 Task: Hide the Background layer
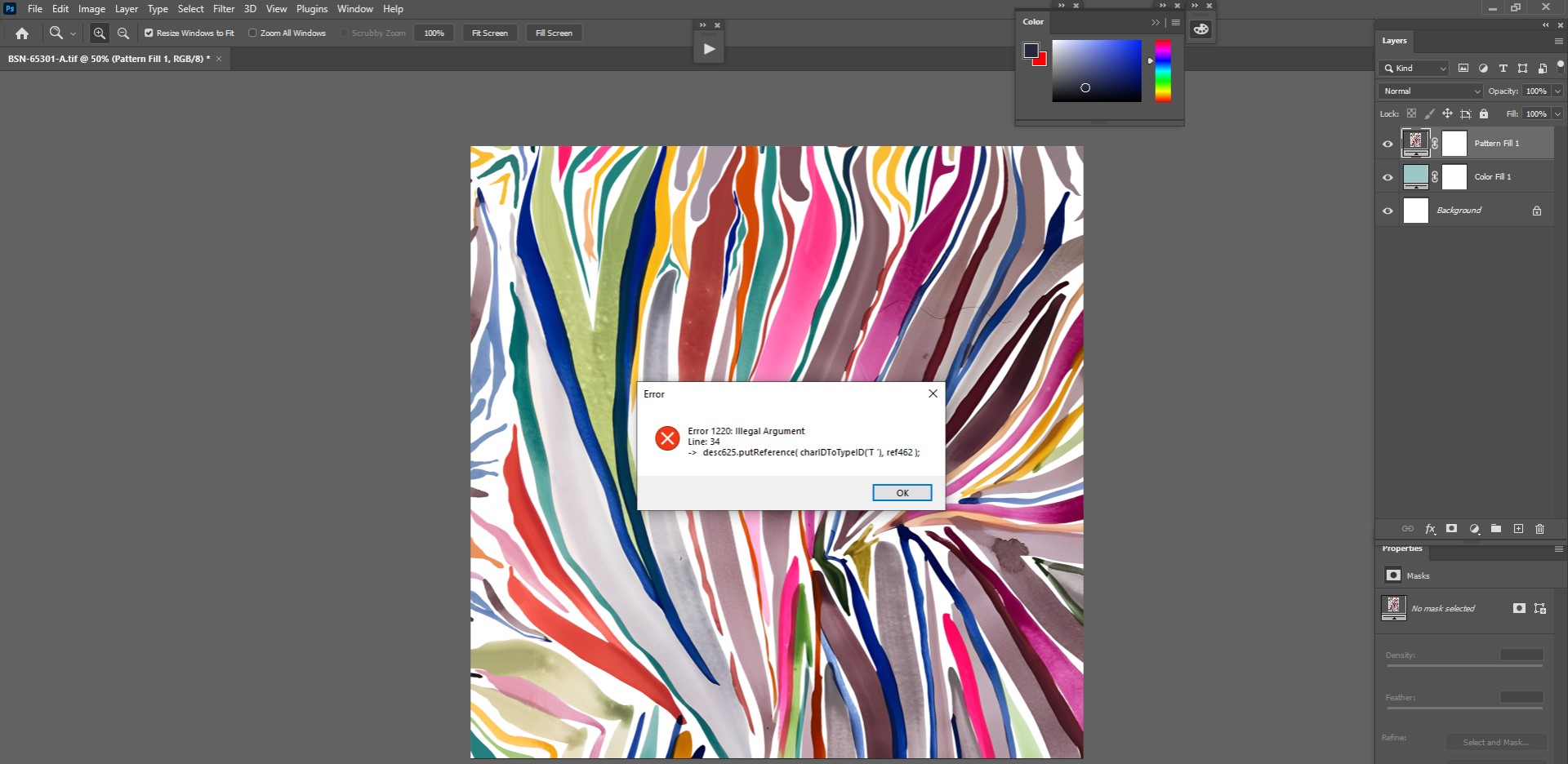coord(1388,211)
